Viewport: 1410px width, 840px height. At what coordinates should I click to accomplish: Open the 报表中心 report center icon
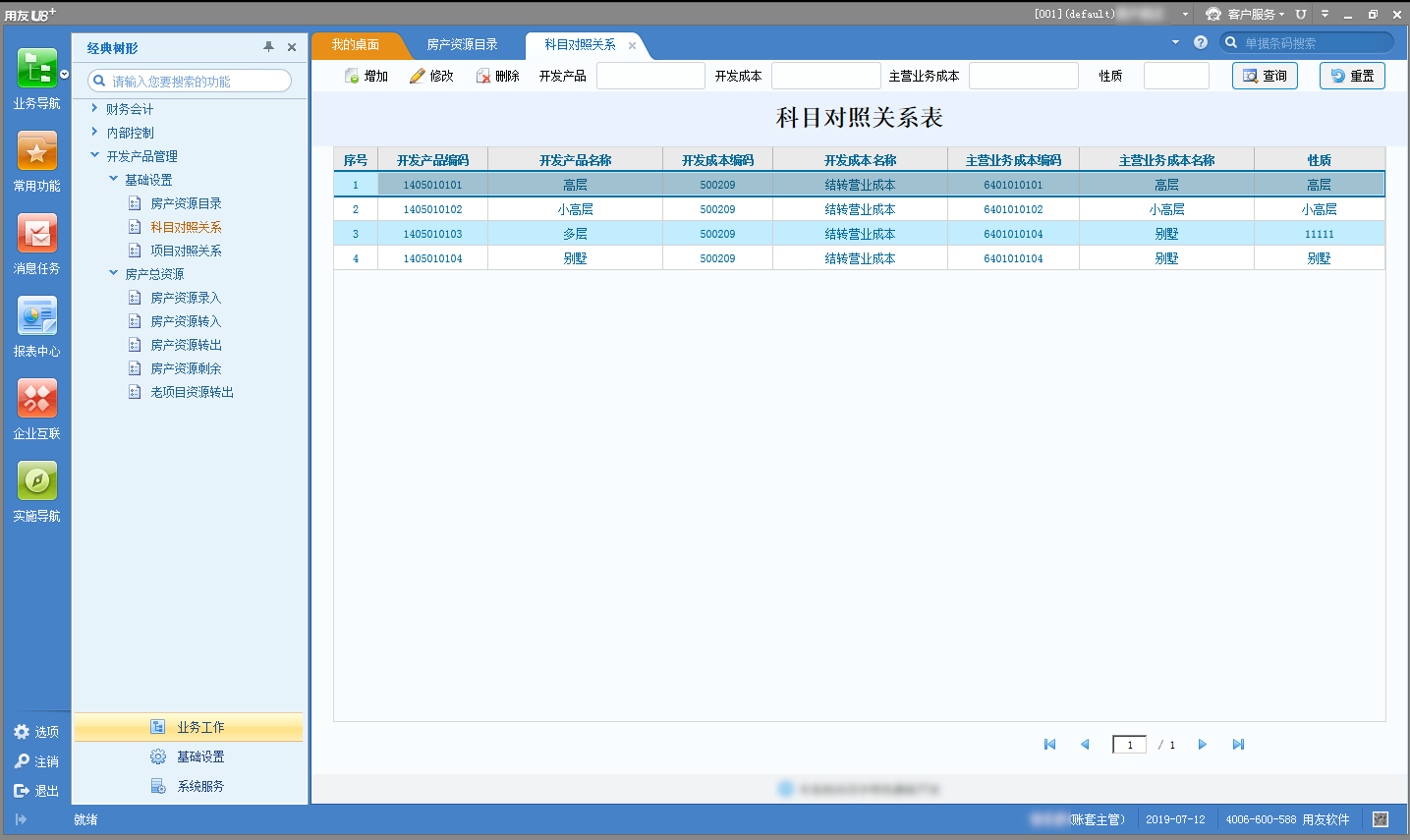(36, 316)
